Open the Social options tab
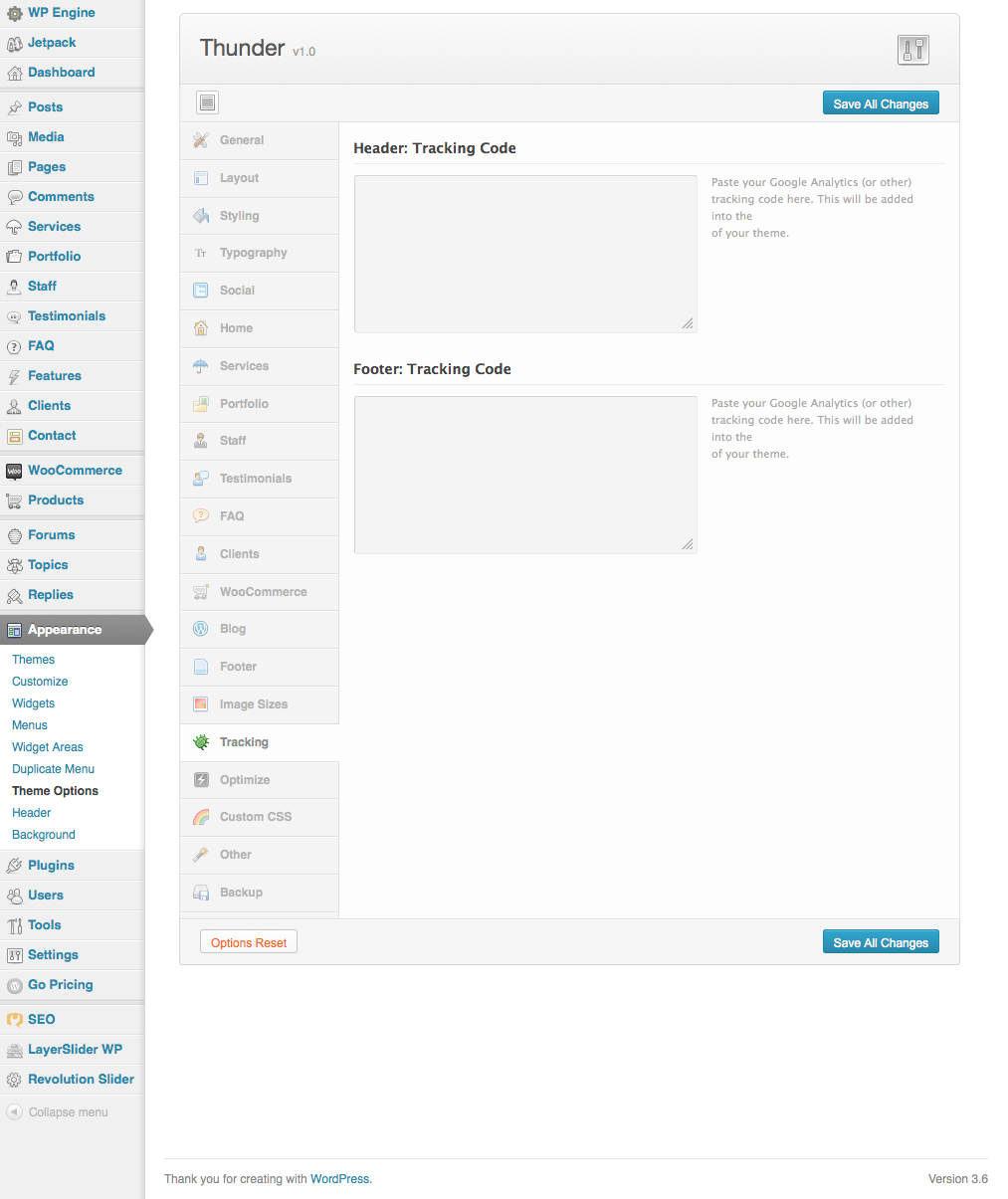 pos(260,291)
